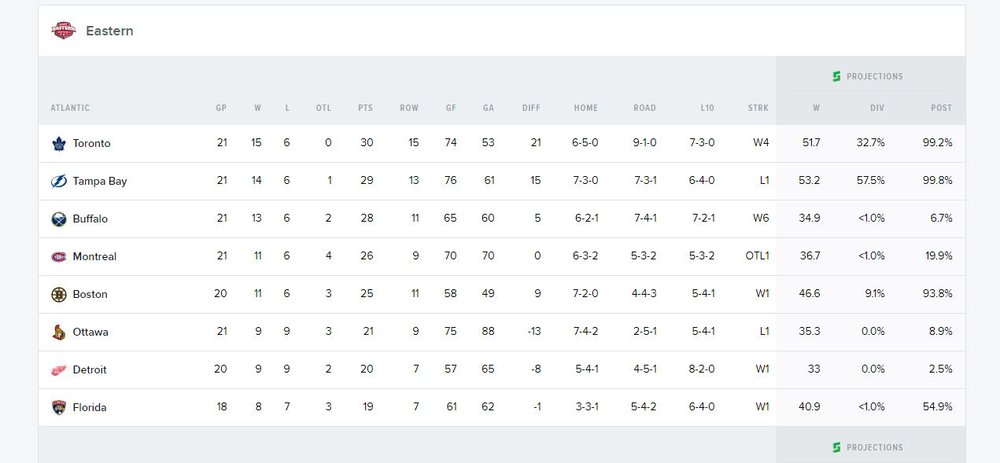1000x463 pixels.
Task: Sort by projected POST column
Action: [941, 108]
